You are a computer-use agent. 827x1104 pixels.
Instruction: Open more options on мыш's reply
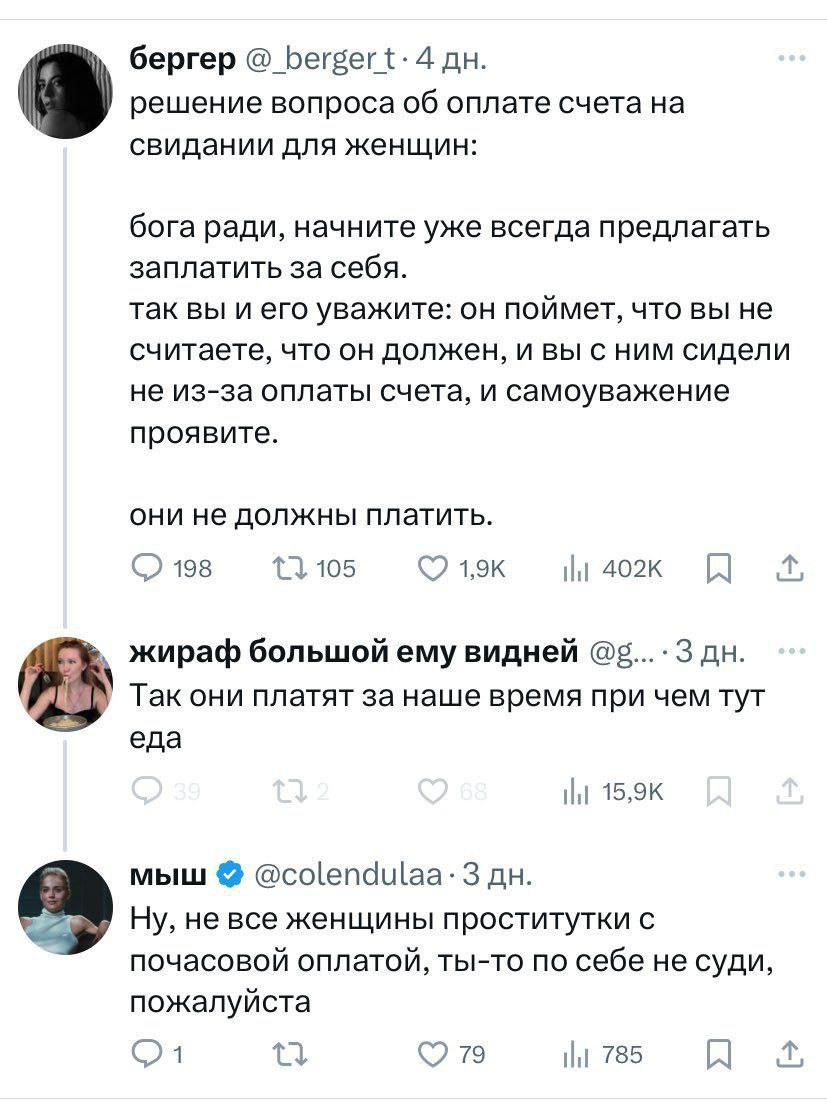point(790,874)
